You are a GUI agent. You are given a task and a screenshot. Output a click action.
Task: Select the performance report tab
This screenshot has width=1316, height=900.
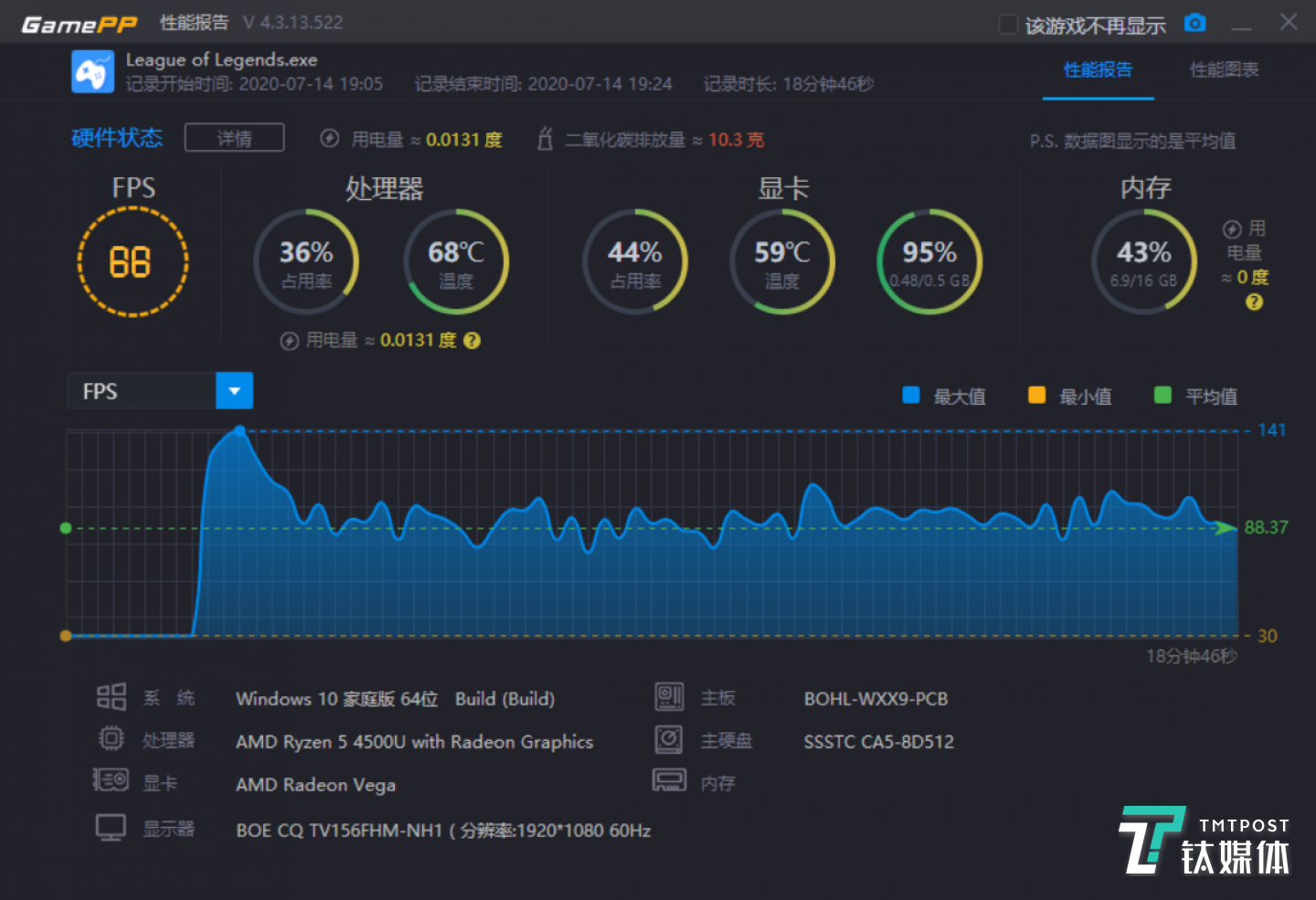pyautogui.click(x=1098, y=69)
